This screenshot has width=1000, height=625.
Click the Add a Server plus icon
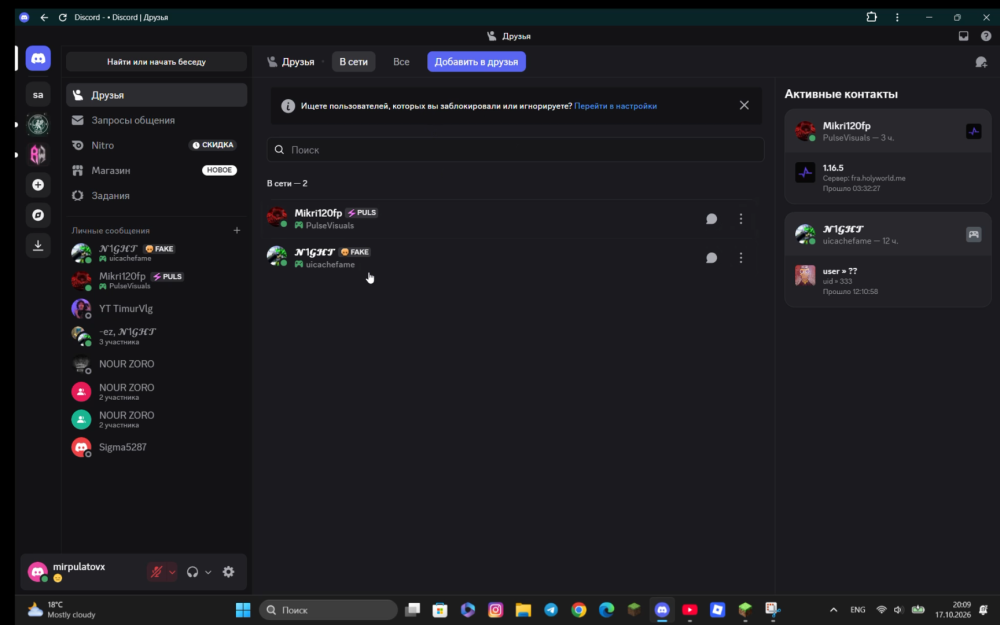point(38,185)
